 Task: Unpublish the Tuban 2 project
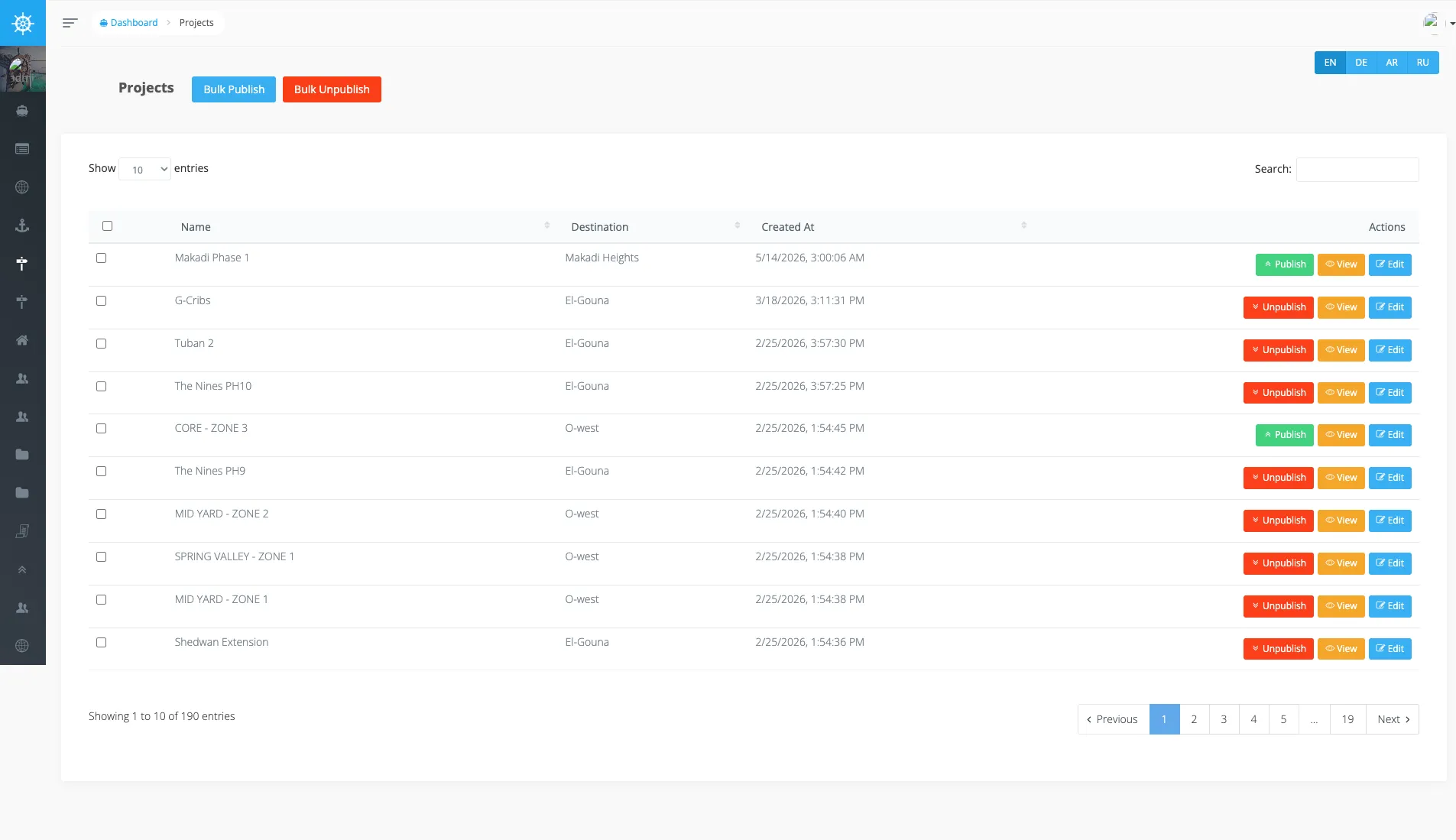[x=1278, y=350]
